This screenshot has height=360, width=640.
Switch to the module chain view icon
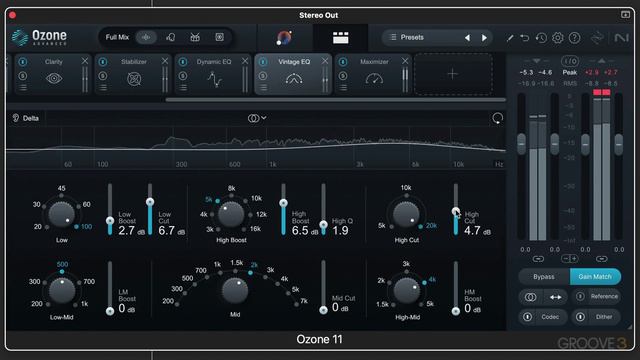click(x=340, y=38)
